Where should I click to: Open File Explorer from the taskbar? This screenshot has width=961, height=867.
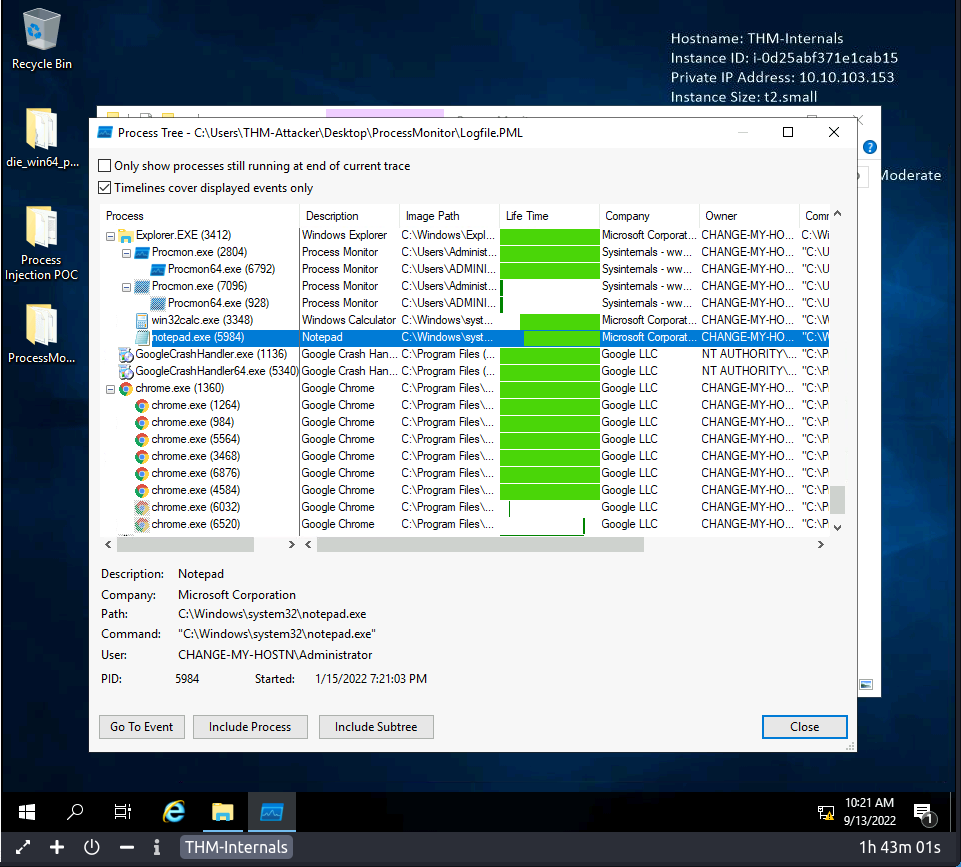(222, 811)
